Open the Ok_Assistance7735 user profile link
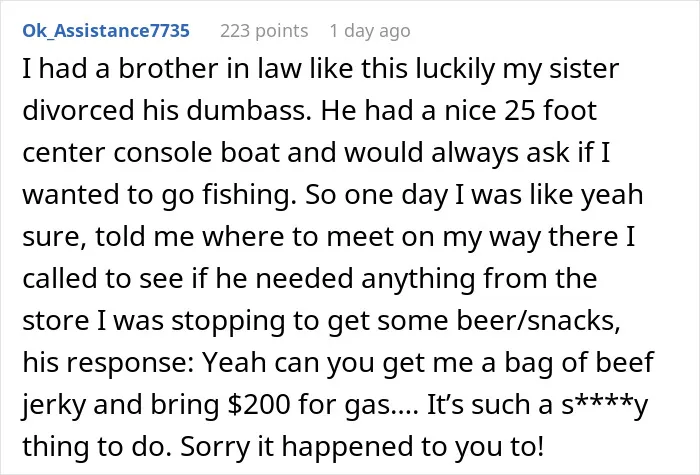 point(106,31)
